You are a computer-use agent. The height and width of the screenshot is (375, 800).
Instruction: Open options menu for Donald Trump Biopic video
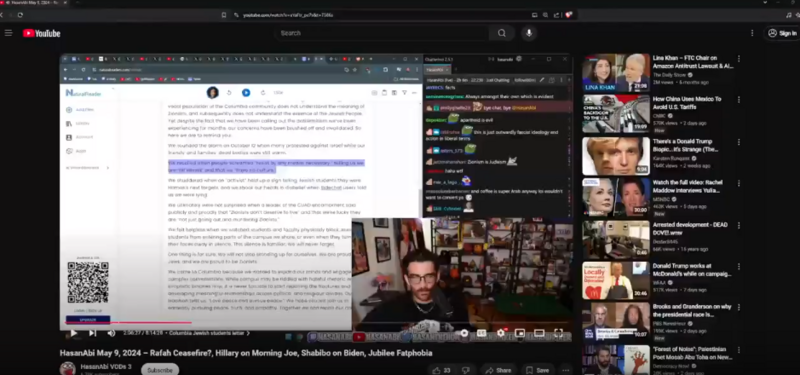[x=738, y=142]
